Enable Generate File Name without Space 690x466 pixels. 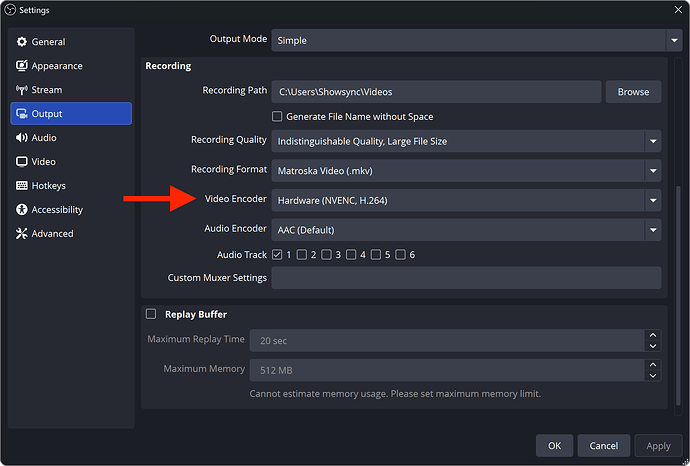277,116
